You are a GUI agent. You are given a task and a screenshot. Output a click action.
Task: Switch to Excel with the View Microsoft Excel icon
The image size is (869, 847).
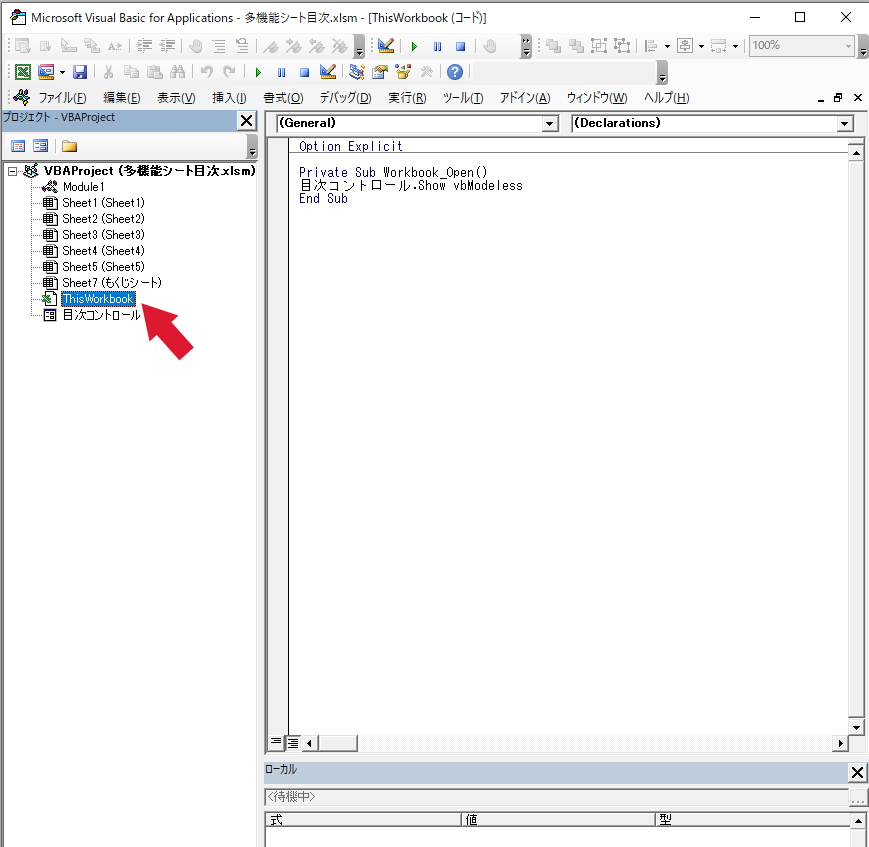click(23, 72)
